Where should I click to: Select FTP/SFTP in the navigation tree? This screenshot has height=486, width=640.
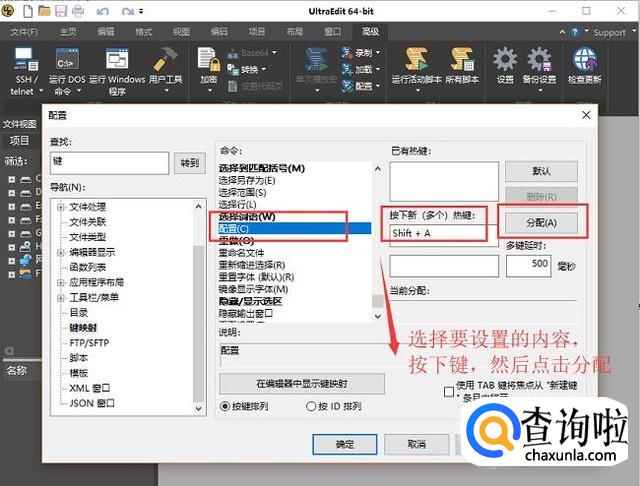point(89,343)
